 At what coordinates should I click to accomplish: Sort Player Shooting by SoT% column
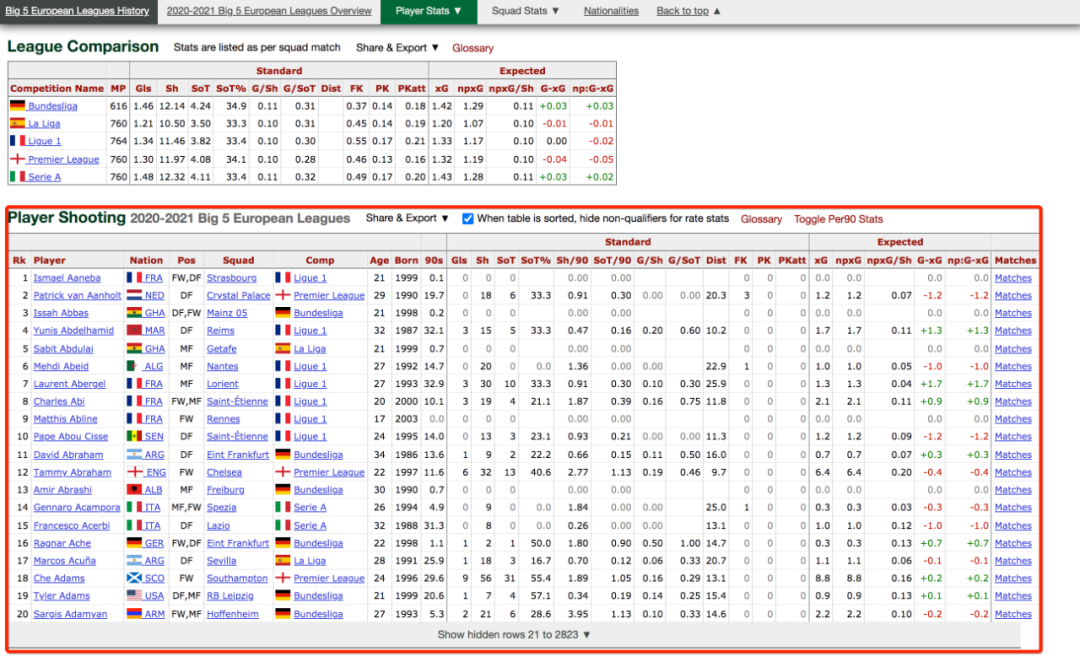(x=536, y=260)
